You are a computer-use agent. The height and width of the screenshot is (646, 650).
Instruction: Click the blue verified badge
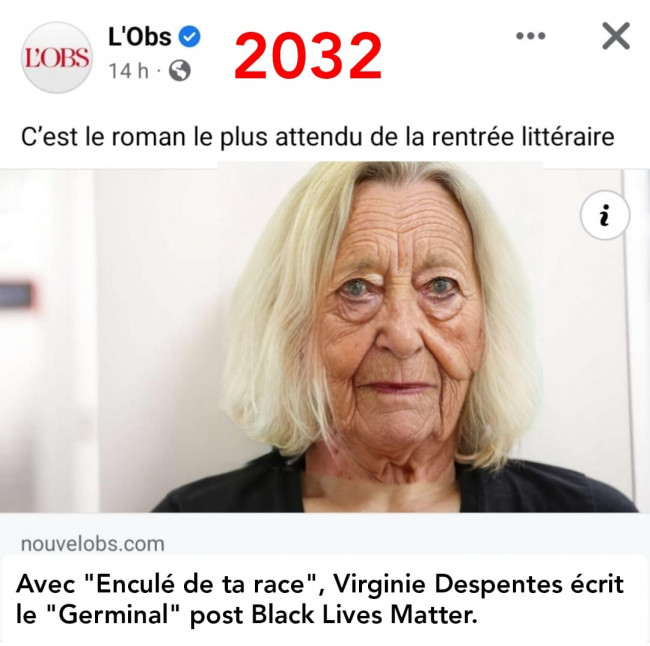click(189, 36)
